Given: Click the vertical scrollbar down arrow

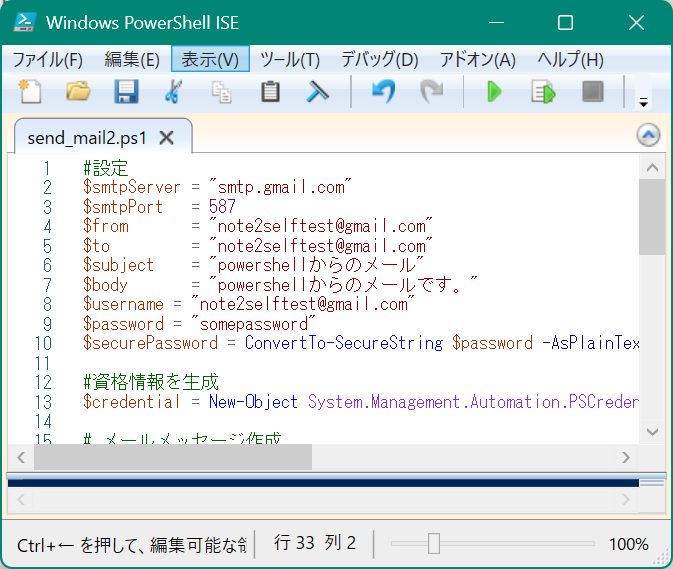Looking at the screenshot, I should click(x=652, y=432).
